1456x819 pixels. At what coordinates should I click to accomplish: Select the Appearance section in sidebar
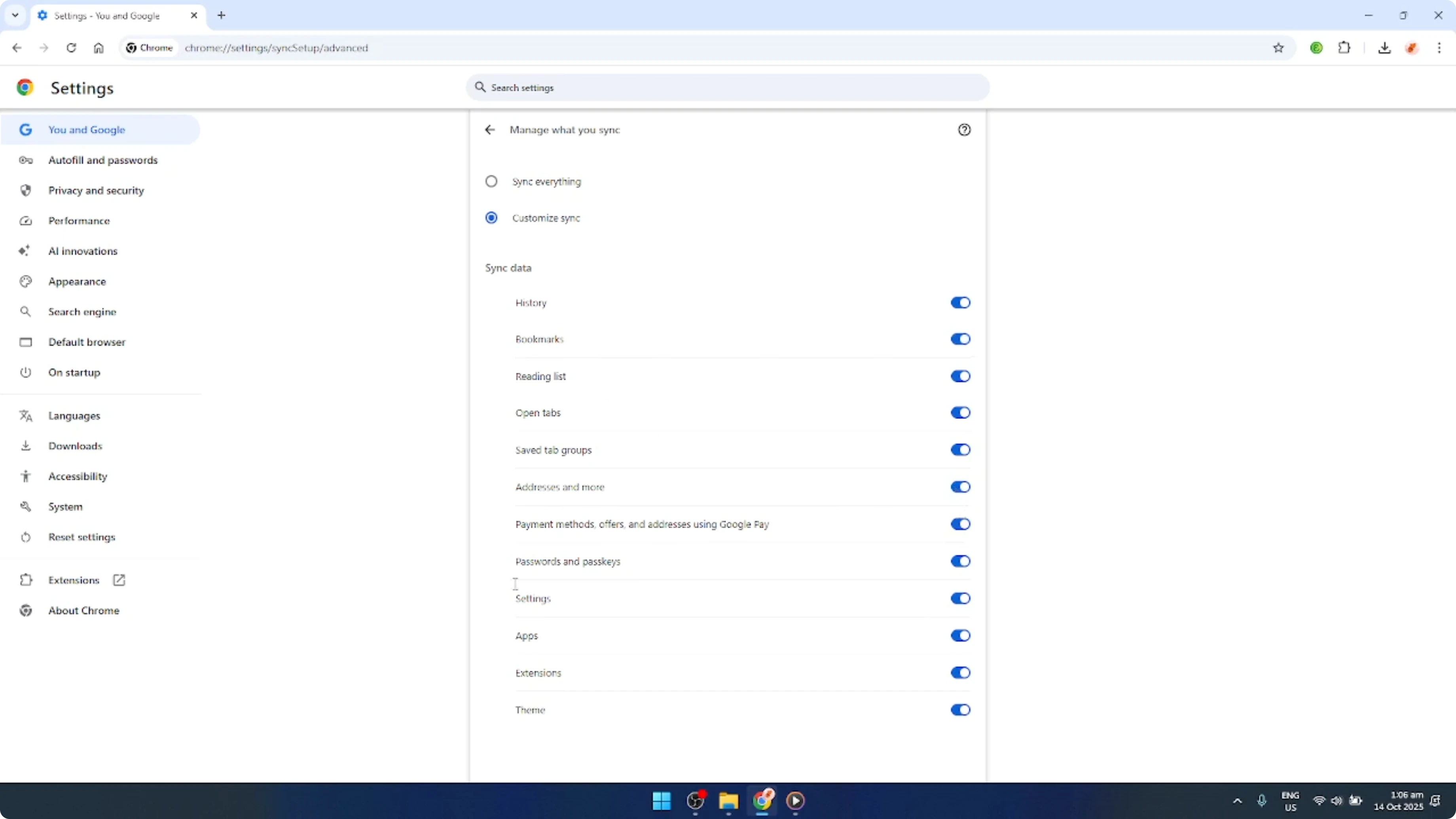tap(78, 281)
